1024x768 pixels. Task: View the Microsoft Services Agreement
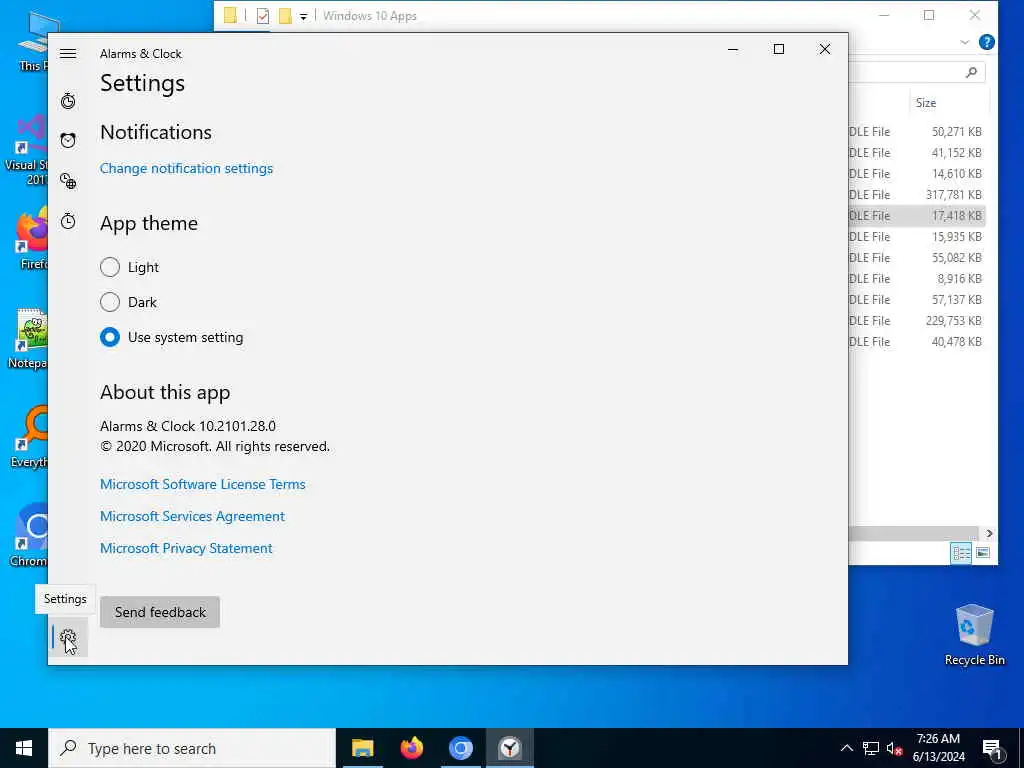(x=192, y=516)
